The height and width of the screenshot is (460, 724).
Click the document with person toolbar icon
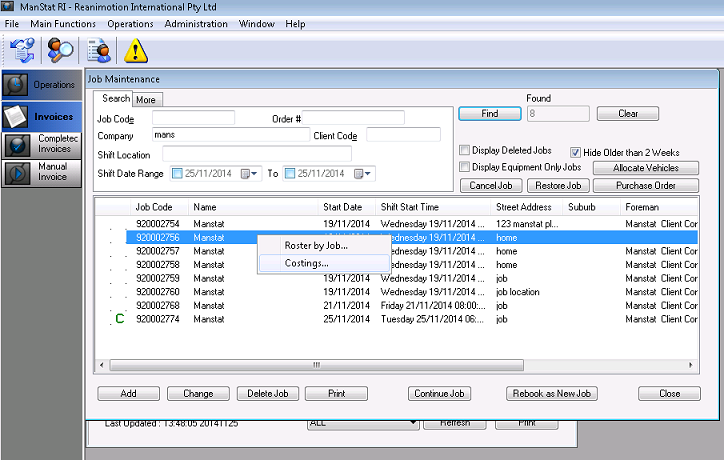(98, 50)
